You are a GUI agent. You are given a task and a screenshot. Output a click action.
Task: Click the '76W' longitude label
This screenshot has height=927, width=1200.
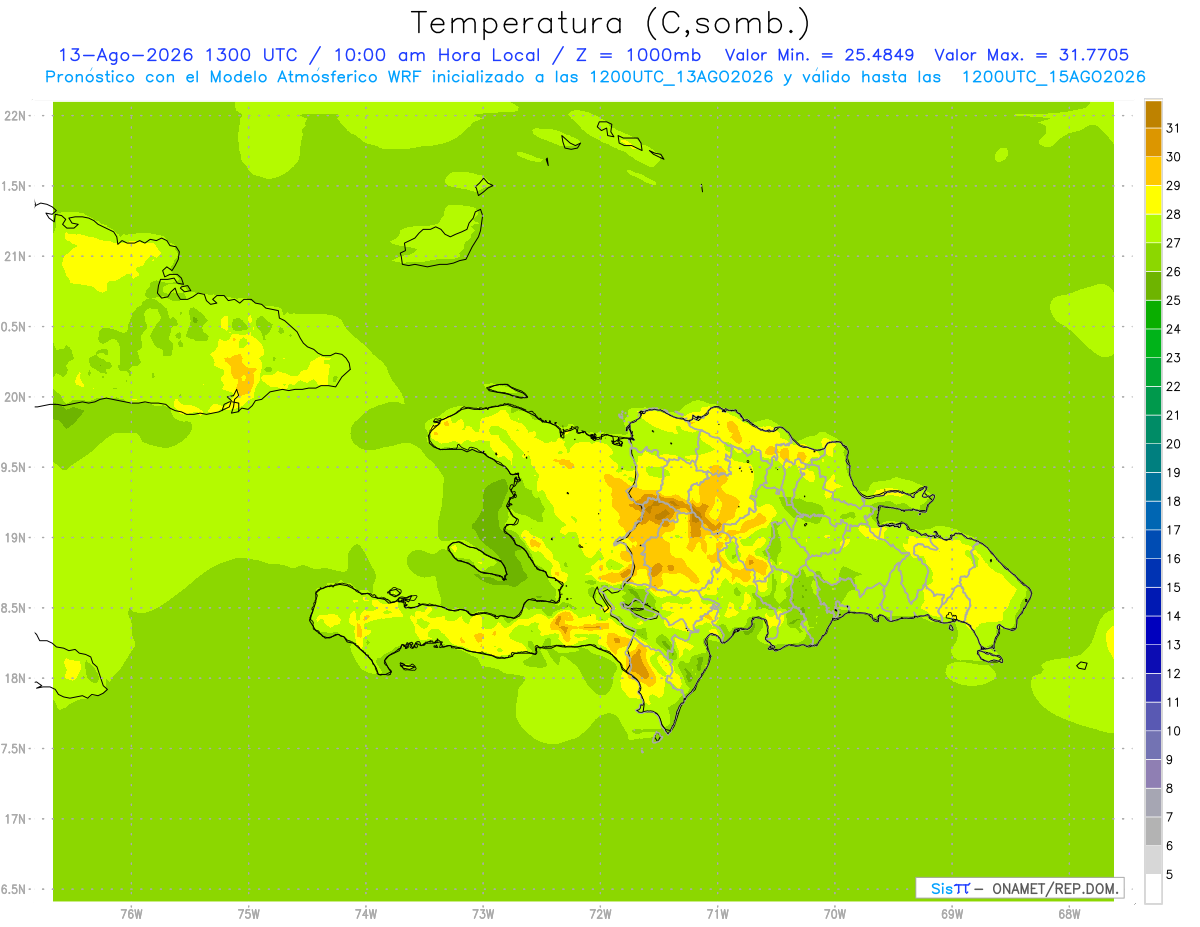tap(131, 913)
